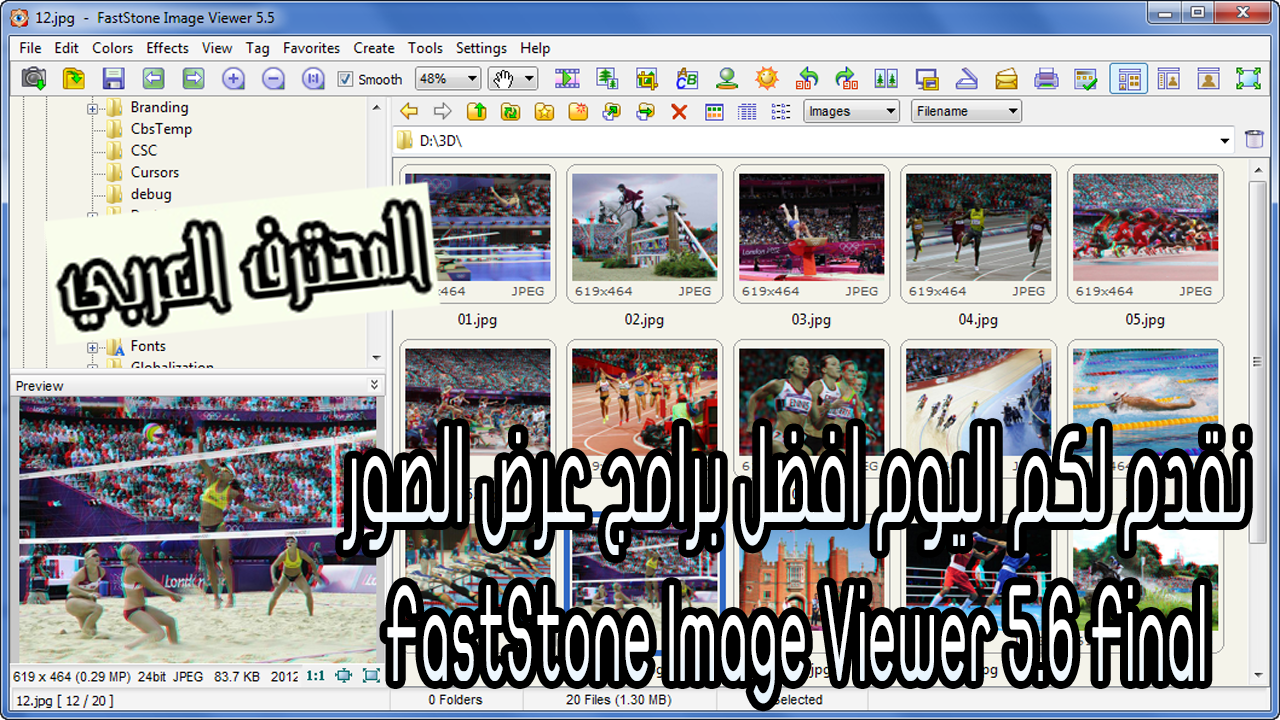Open the Settings menu
Screen dimensions: 1280x720
pyautogui.click(x=481, y=48)
